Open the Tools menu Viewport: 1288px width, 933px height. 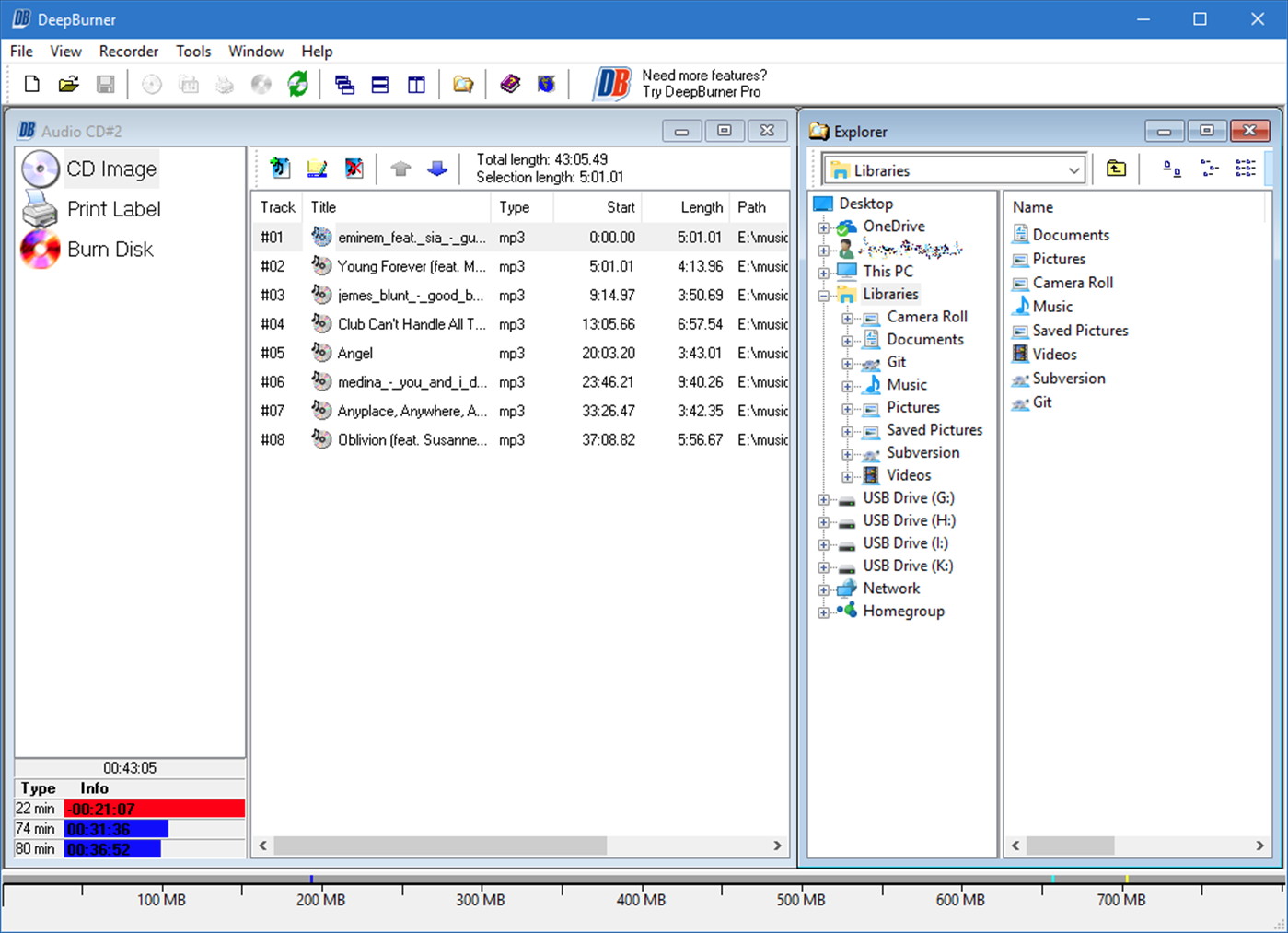click(x=193, y=52)
